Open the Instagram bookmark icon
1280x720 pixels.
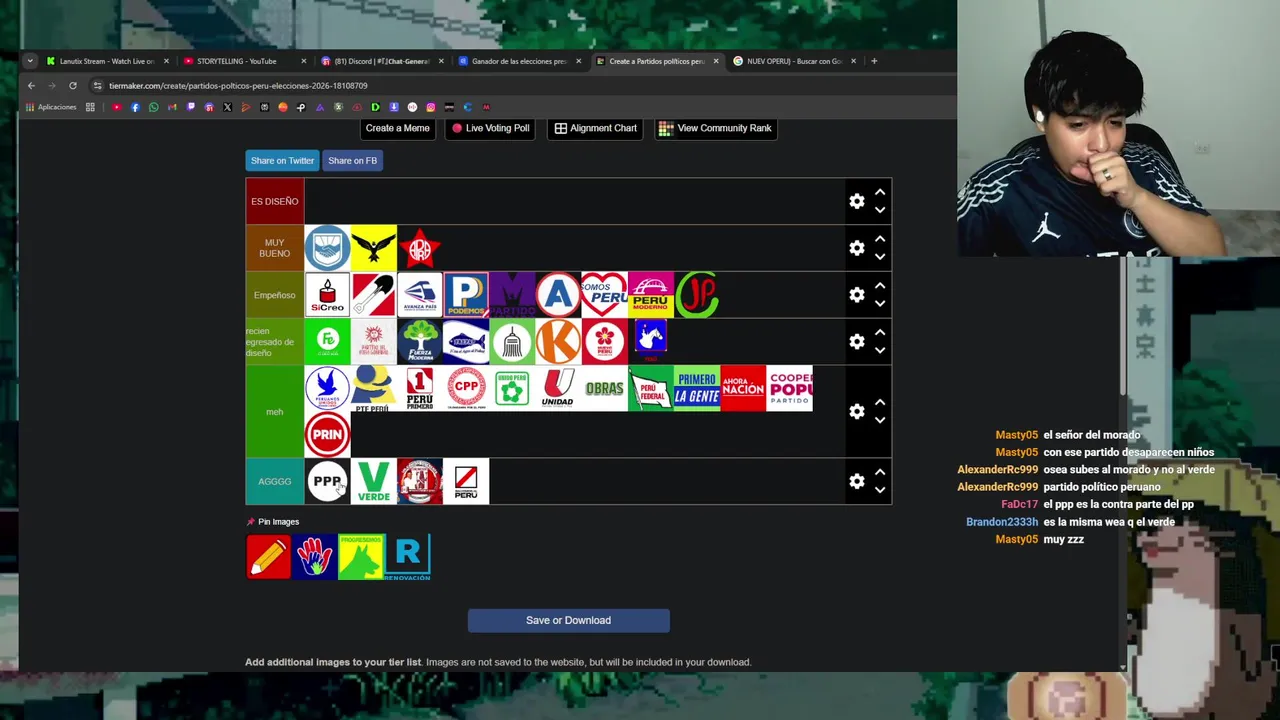pos(431,107)
